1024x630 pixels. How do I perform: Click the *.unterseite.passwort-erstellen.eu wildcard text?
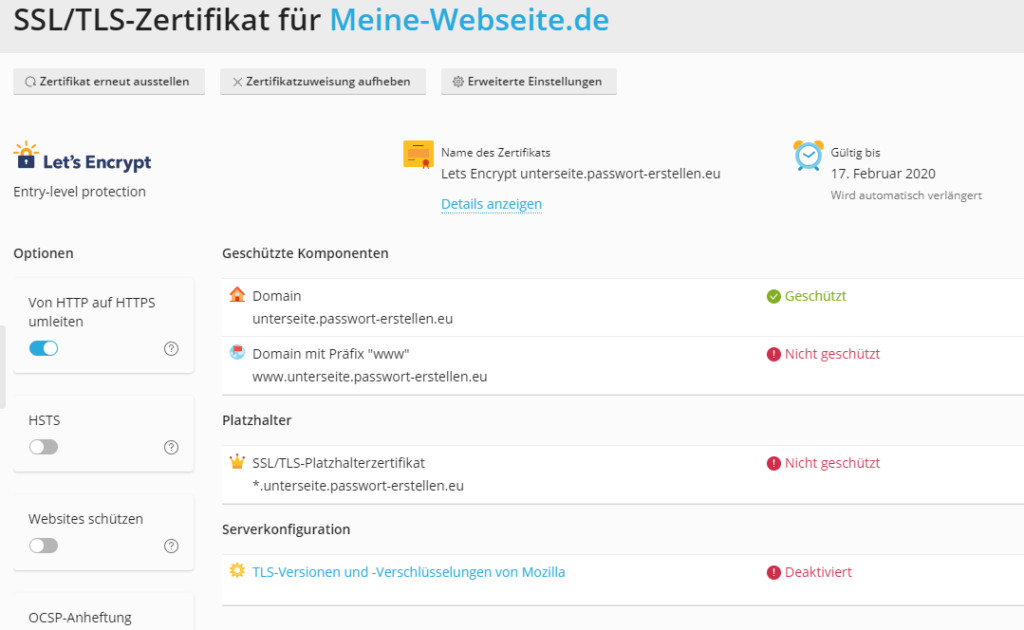tap(358, 486)
